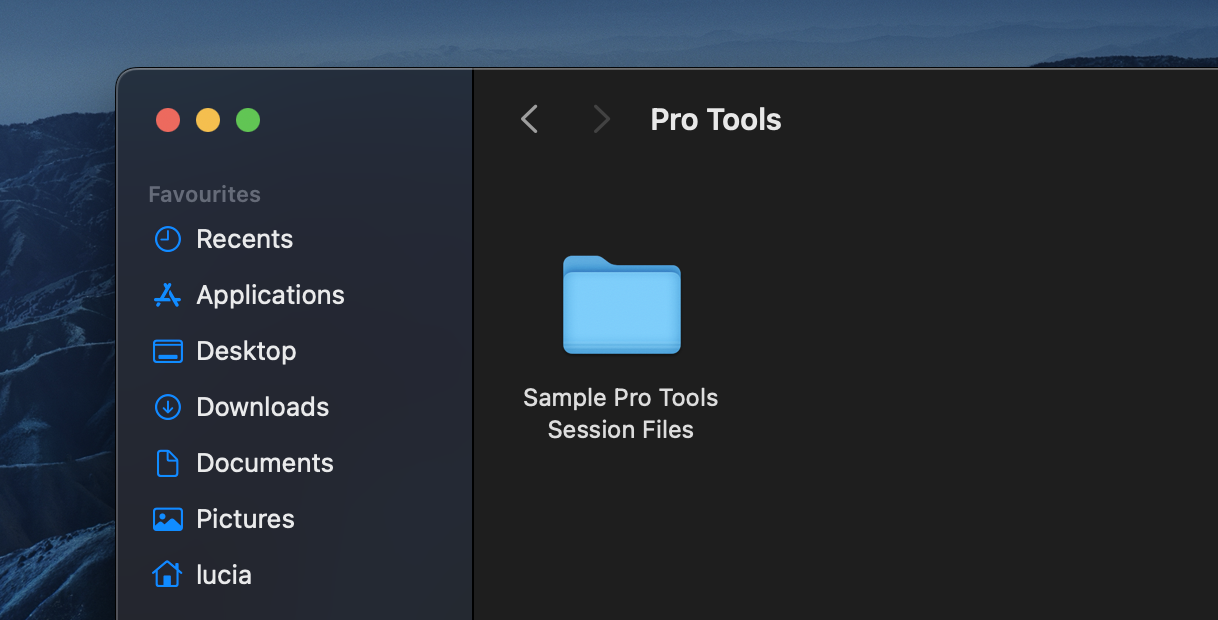
Task: Click the Sample Pro Tools Session Files name
Action: tap(621, 414)
